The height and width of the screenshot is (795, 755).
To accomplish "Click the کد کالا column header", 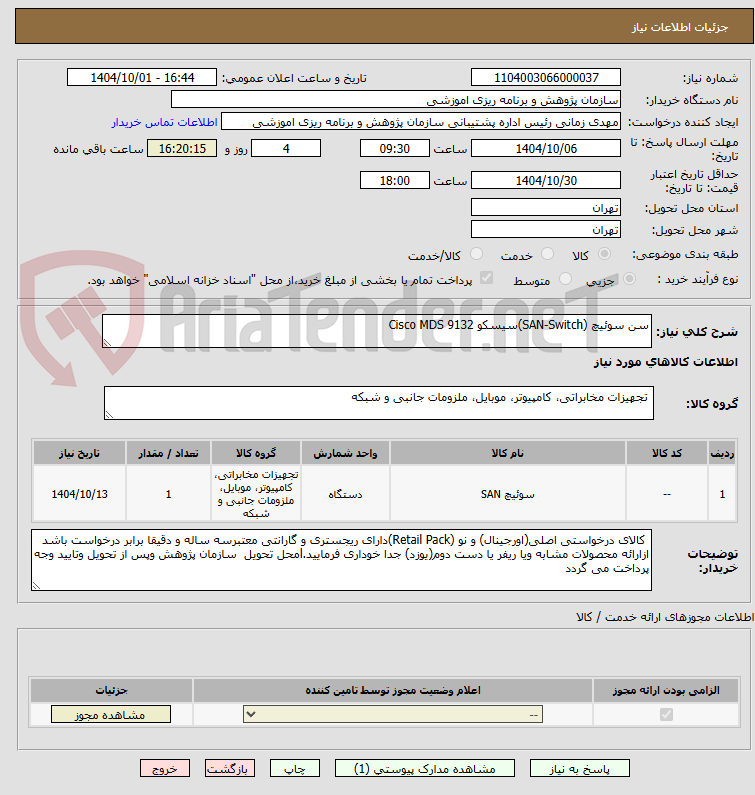I will point(667,453).
